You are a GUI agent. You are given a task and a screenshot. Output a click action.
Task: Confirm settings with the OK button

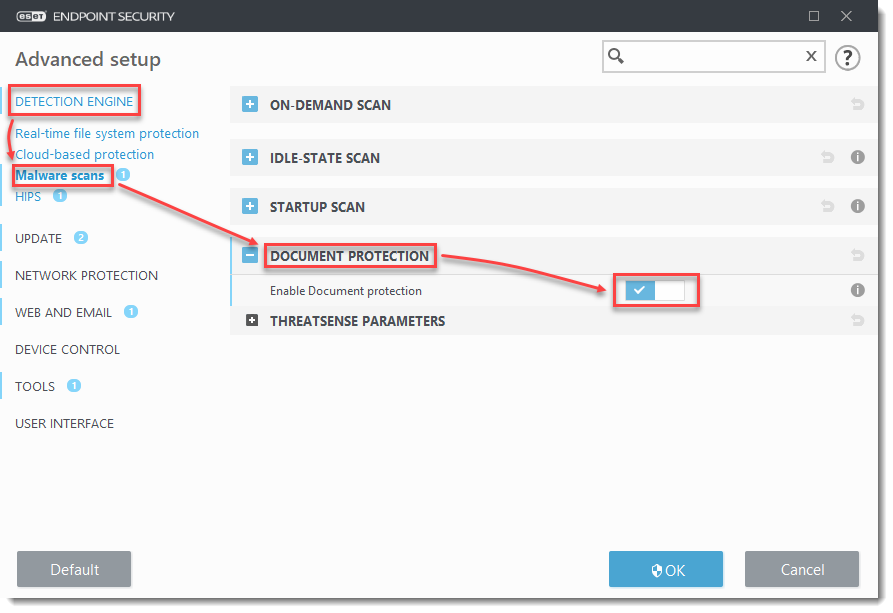click(665, 569)
